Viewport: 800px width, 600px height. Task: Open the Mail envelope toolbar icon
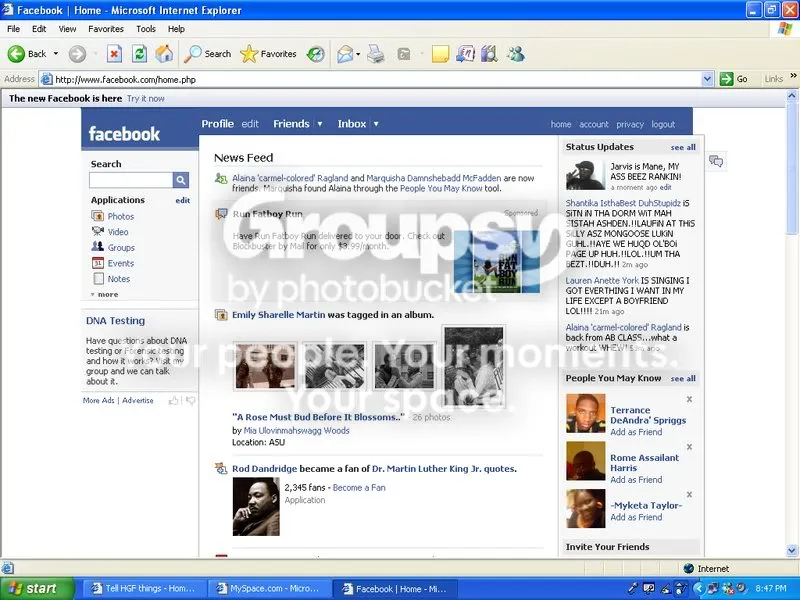[x=345, y=54]
